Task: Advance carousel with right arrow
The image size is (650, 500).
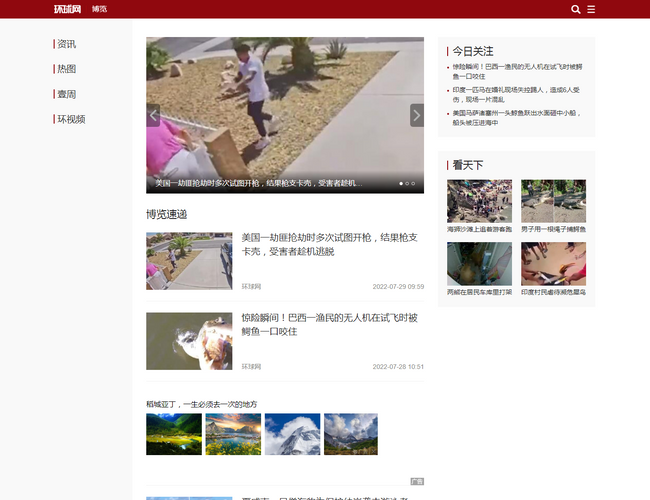Action: [x=416, y=115]
